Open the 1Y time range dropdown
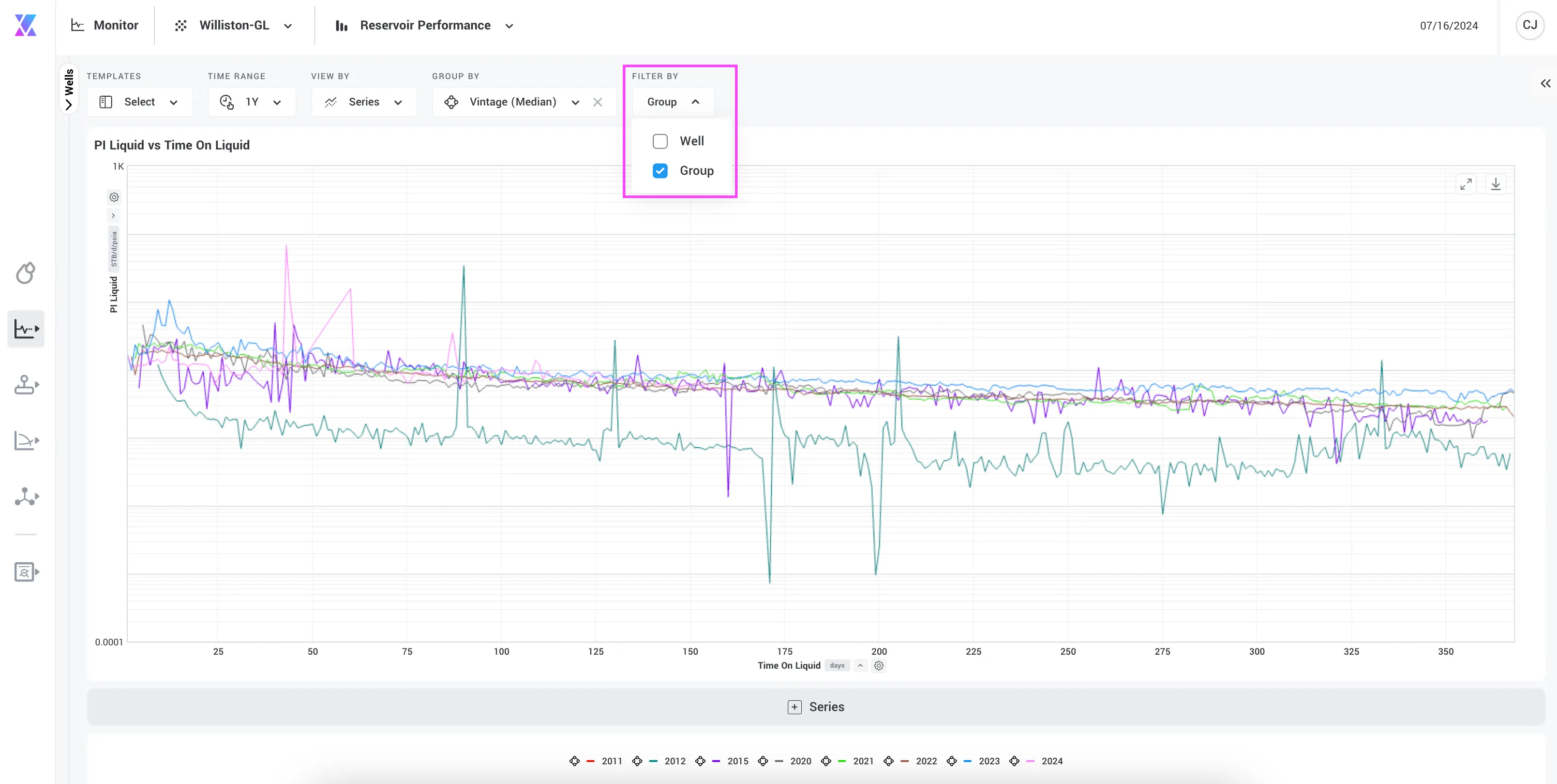The image size is (1557, 784). 252,101
